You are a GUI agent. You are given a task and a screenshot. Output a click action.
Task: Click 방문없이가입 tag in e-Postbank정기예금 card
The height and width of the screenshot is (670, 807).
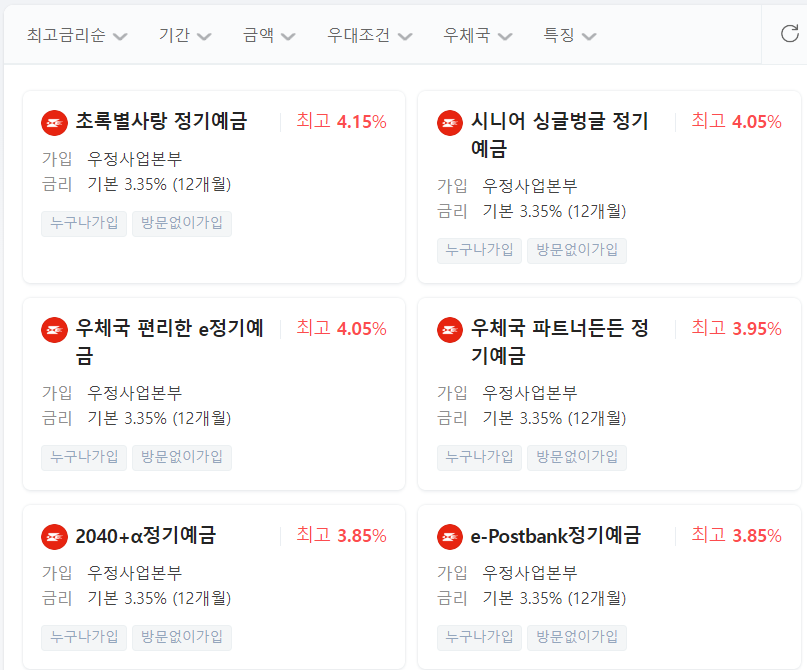pyautogui.click(x=577, y=638)
